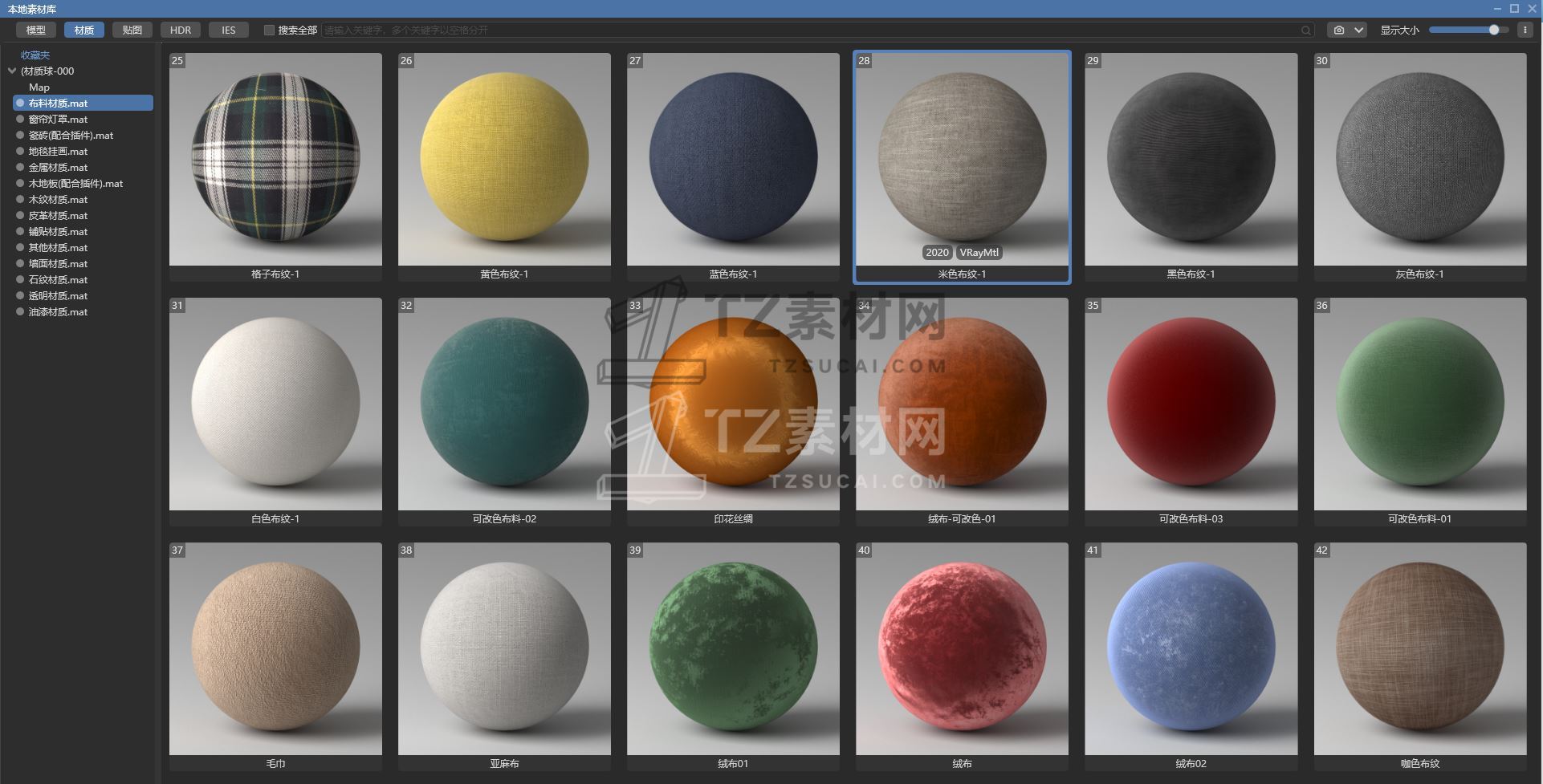The image size is (1543, 784).
Task: Switch to the 材质 tab
Action: point(84,30)
